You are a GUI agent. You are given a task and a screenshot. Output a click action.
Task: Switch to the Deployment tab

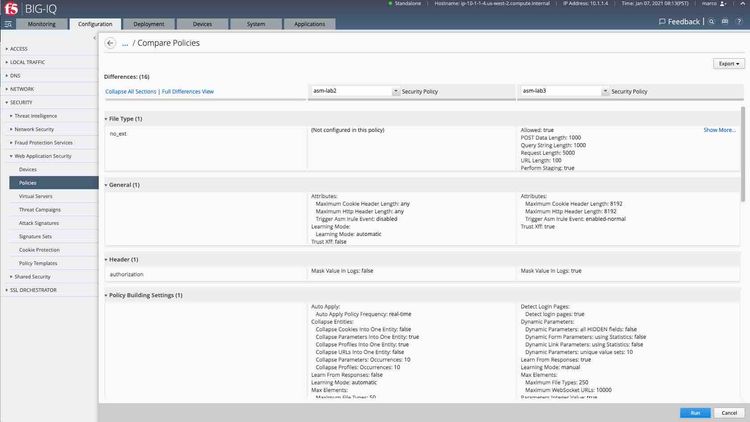click(x=149, y=24)
